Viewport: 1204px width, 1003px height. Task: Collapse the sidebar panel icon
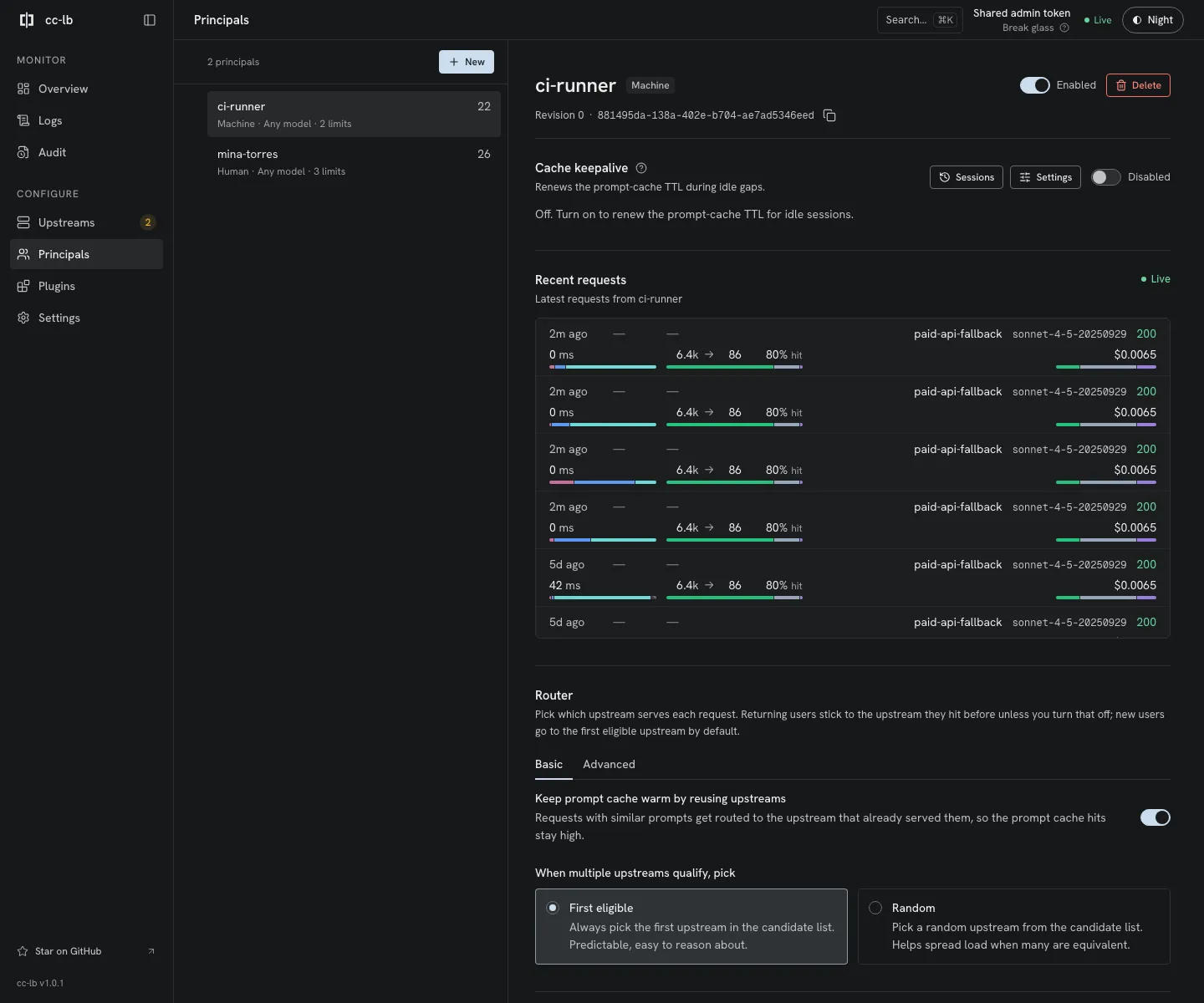click(150, 20)
